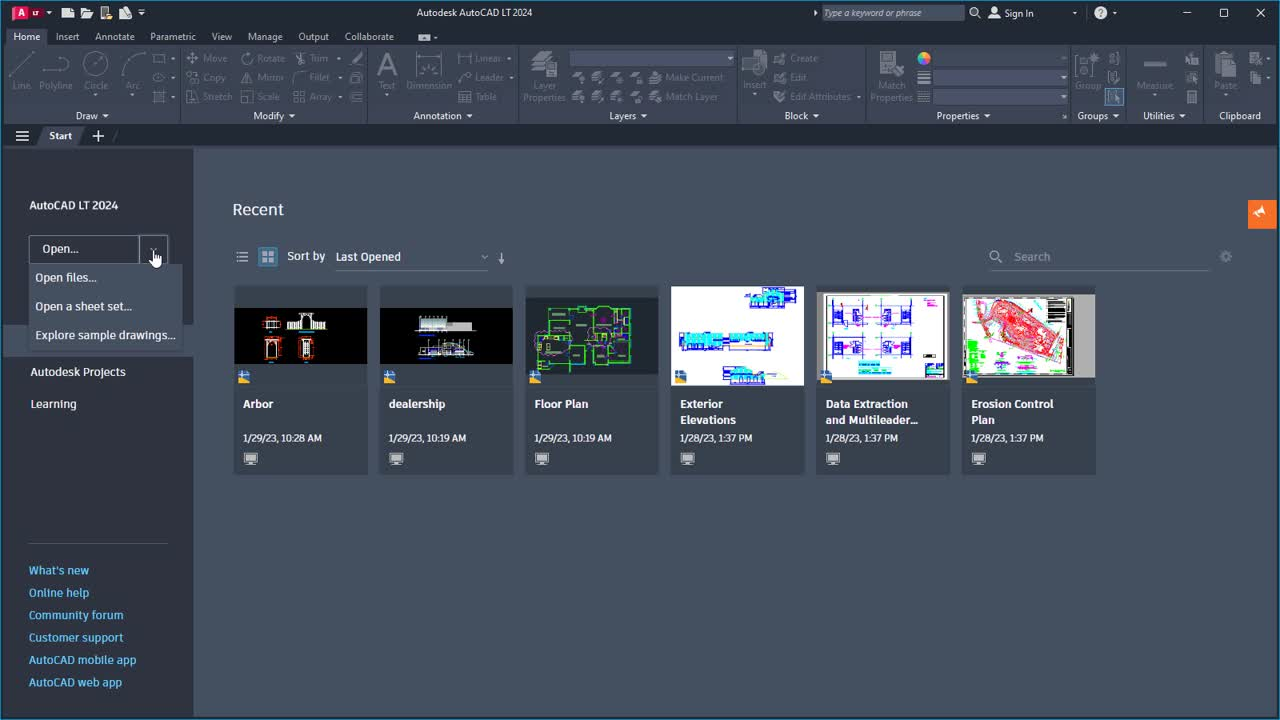This screenshot has width=1280, height=720.
Task: Click the Match Properties tool
Action: coord(891,76)
